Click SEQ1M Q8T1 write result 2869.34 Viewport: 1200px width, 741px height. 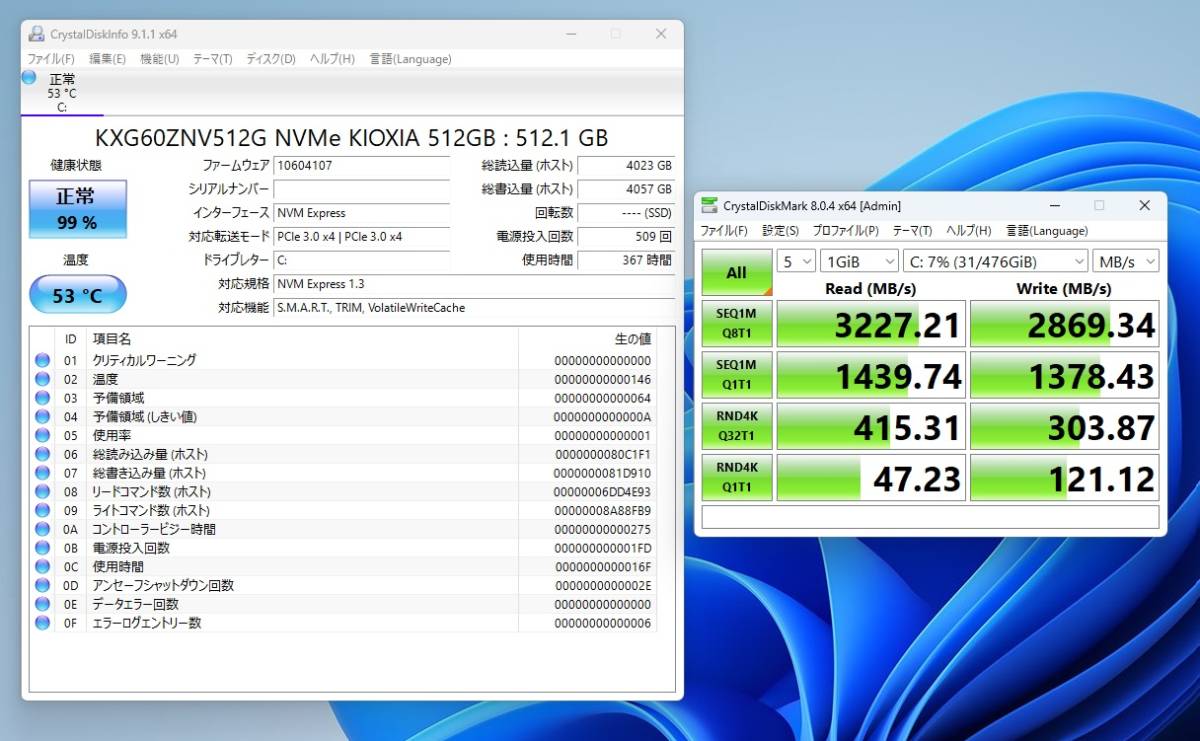click(1065, 324)
